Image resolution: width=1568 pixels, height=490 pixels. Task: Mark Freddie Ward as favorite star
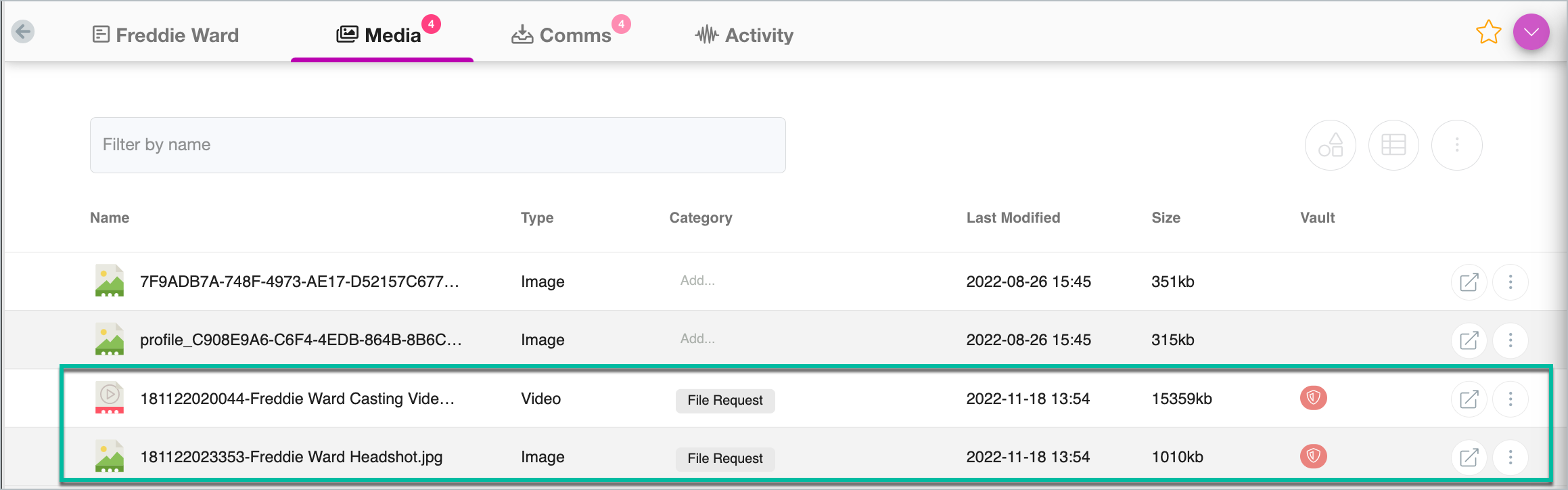coord(1488,32)
